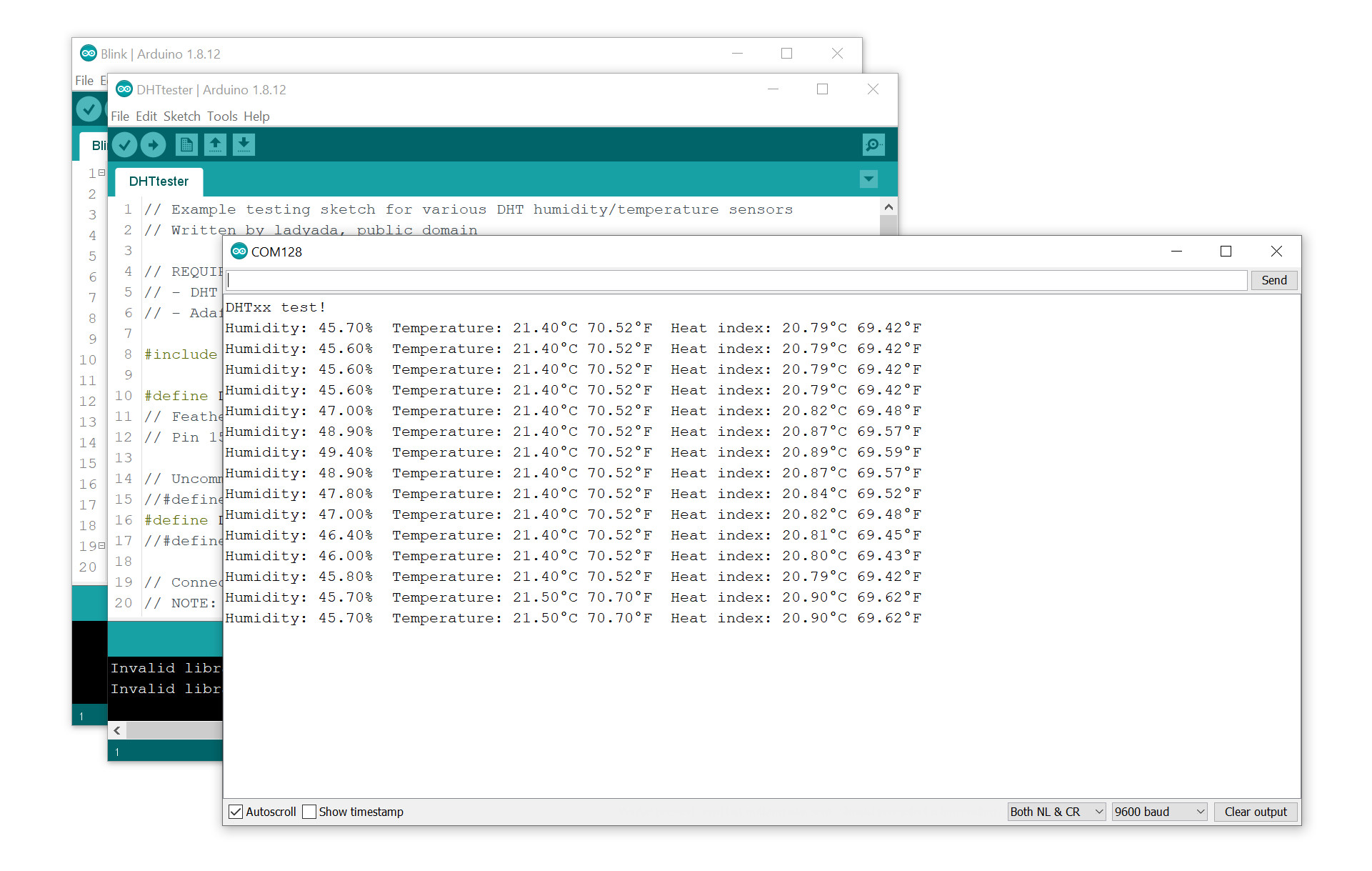The height and width of the screenshot is (871, 1372).
Task: Open the line ending dropdown Both NL & CR
Action: point(1056,812)
